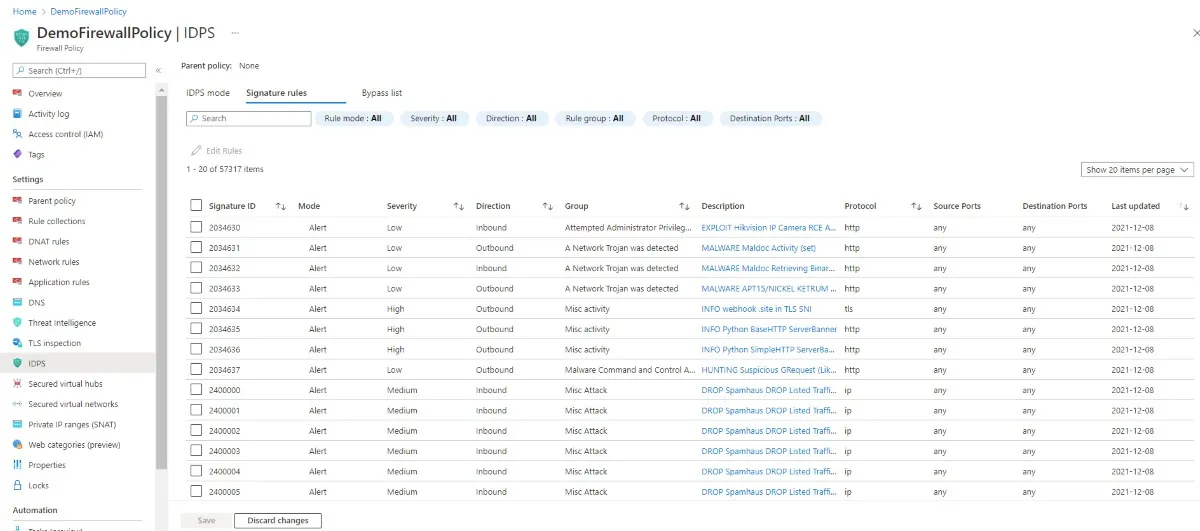Open the EXPLOIT Hikvision IP Camera description link
Viewport: 1200px width, 531px height.
tap(768, 227)
